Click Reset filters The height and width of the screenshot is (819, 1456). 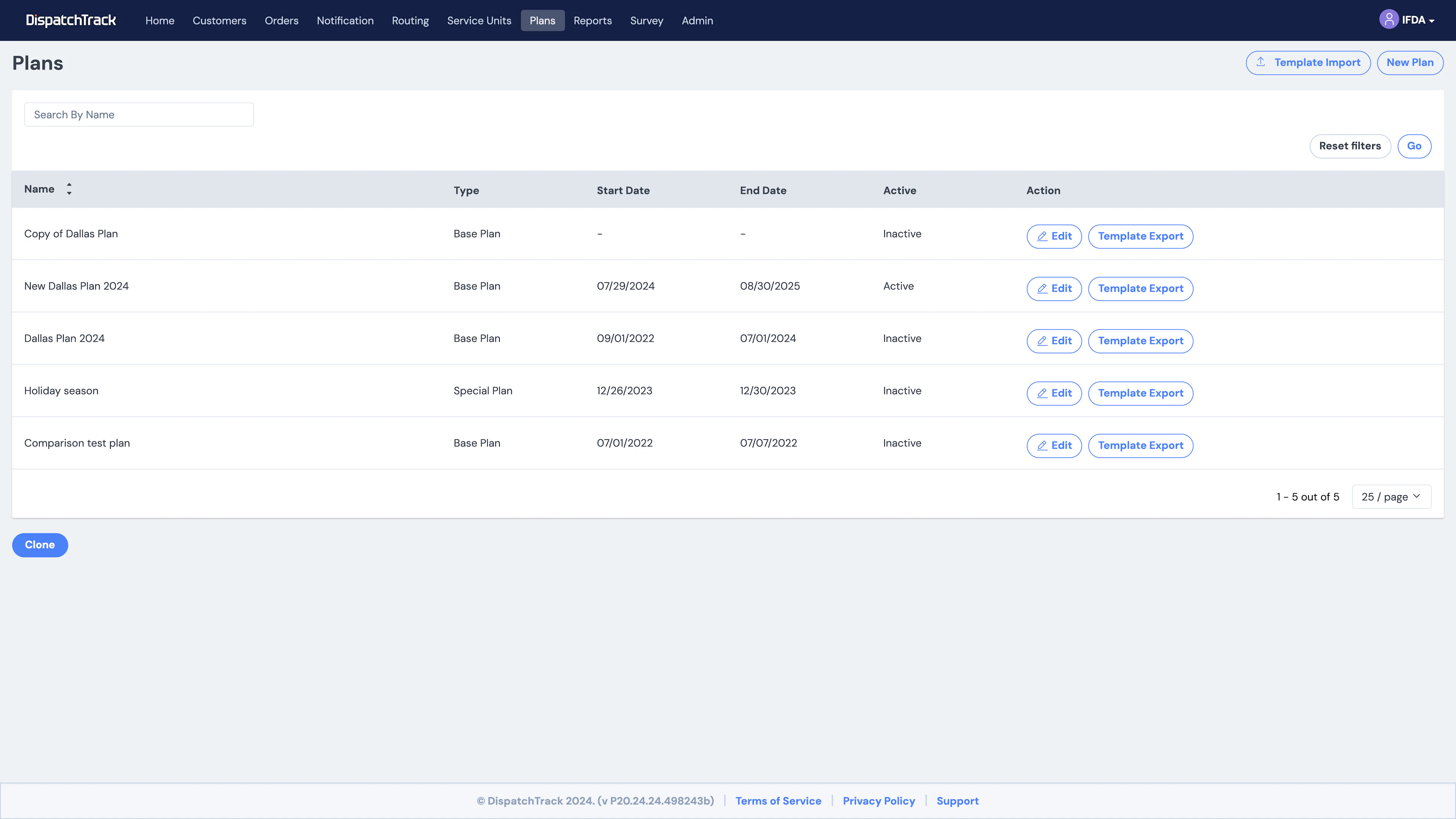pyautogui.click(x=1350, y=146)
